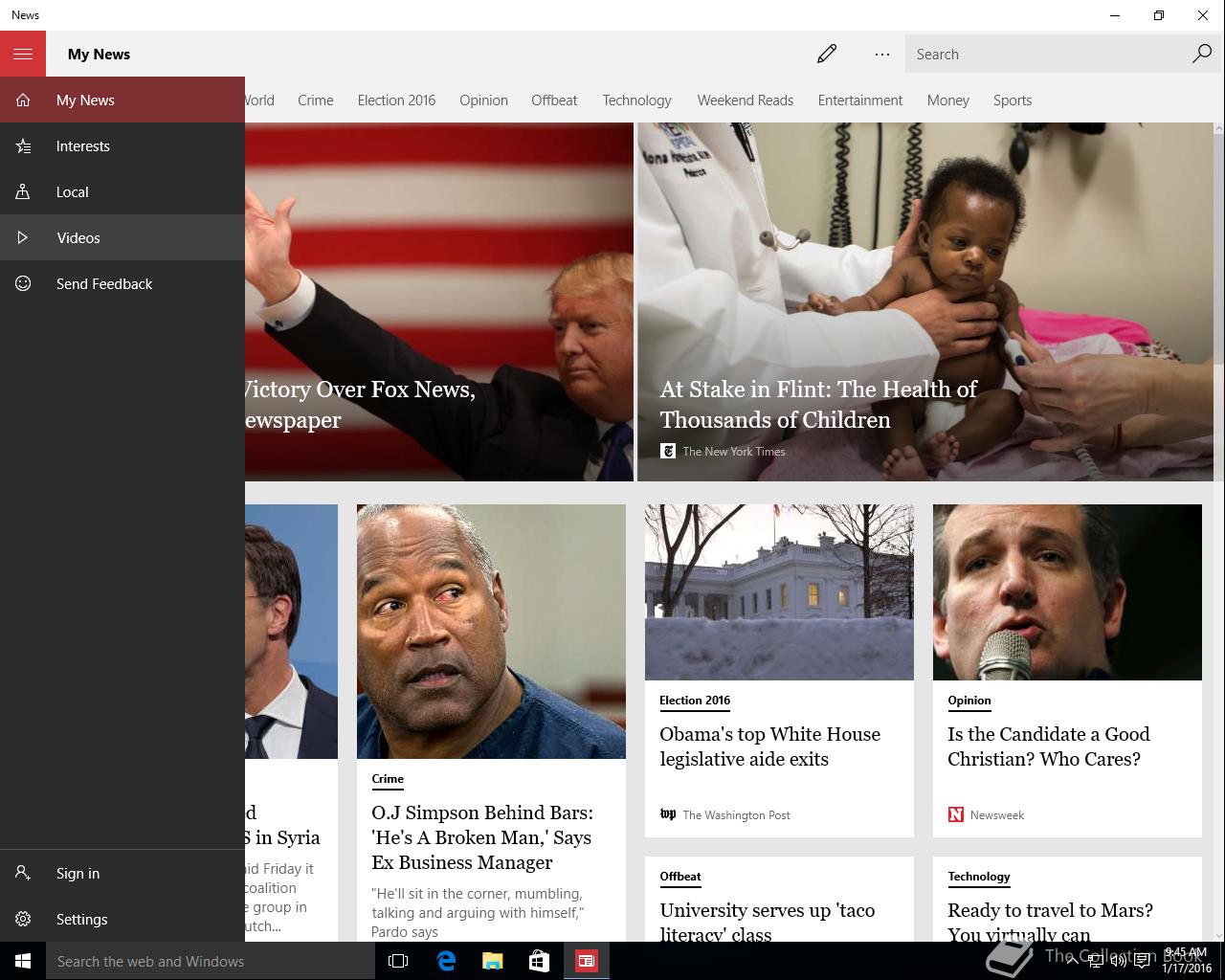The image size is (1225, 980).
Task: Click the Settings gear icon
Action: click(23, 919)
